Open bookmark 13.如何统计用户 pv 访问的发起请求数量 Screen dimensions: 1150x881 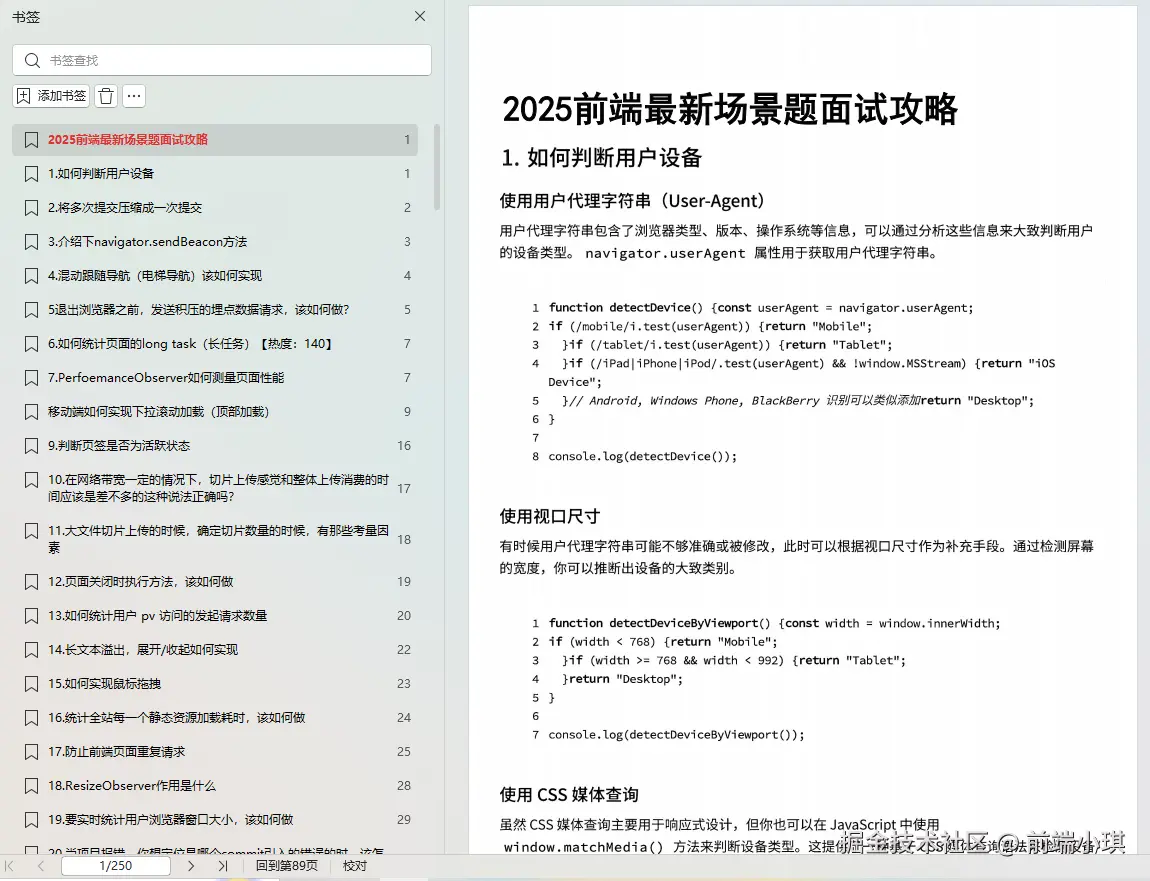point(215,615)
